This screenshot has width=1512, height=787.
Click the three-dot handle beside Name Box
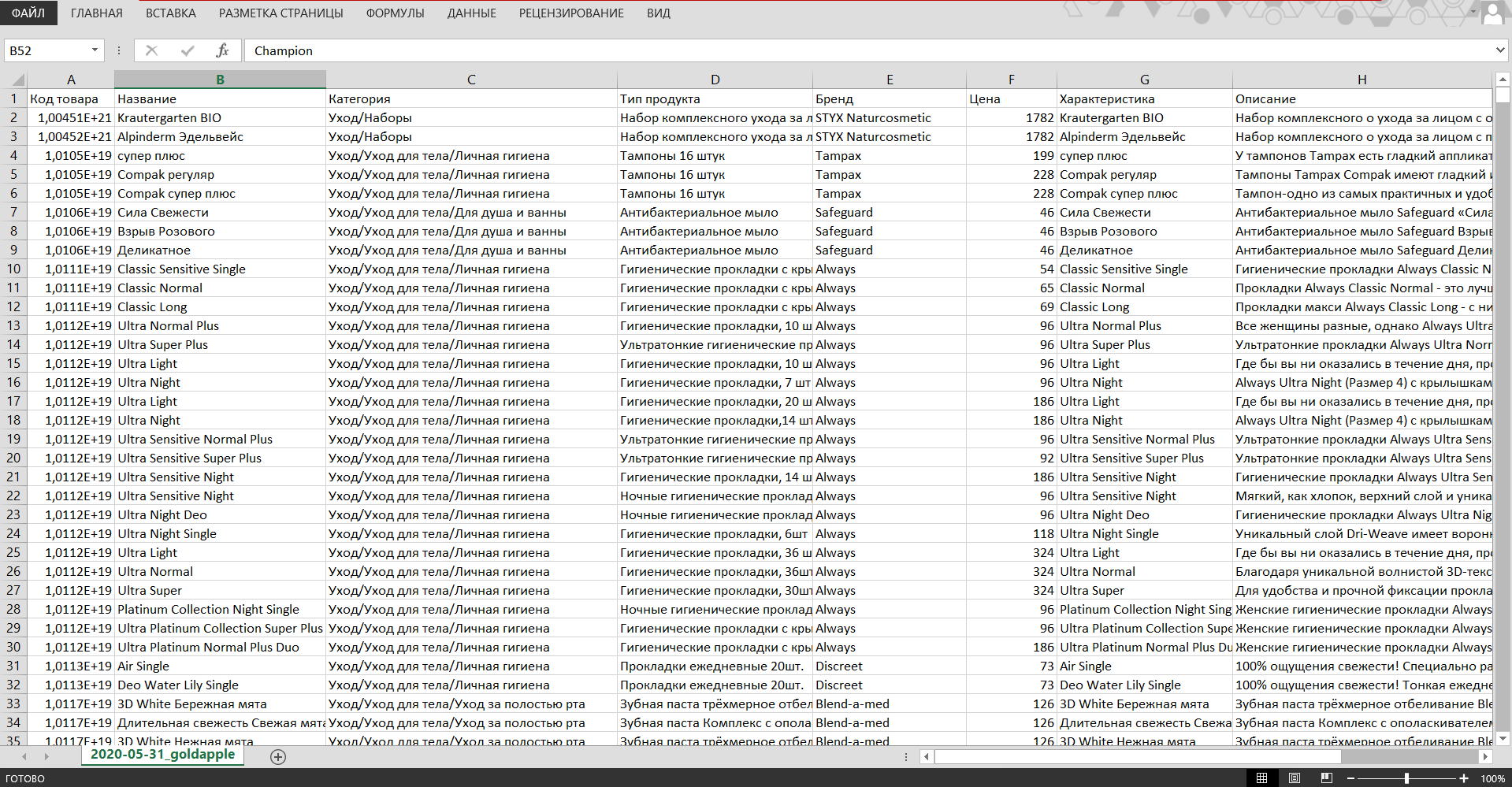[x=119, y=50]
